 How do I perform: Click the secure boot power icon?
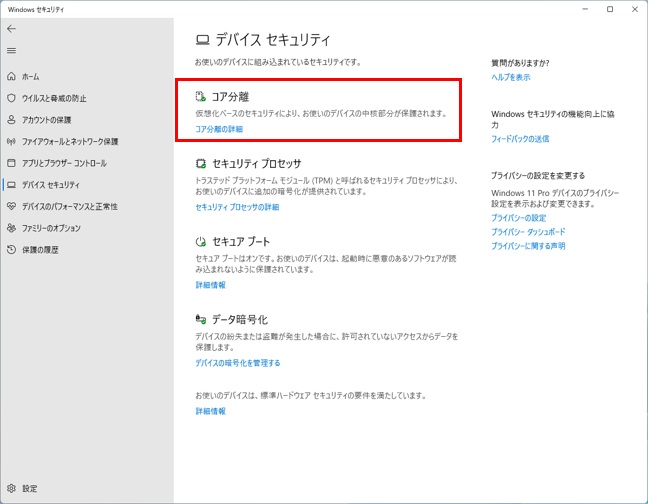point(200,242)
